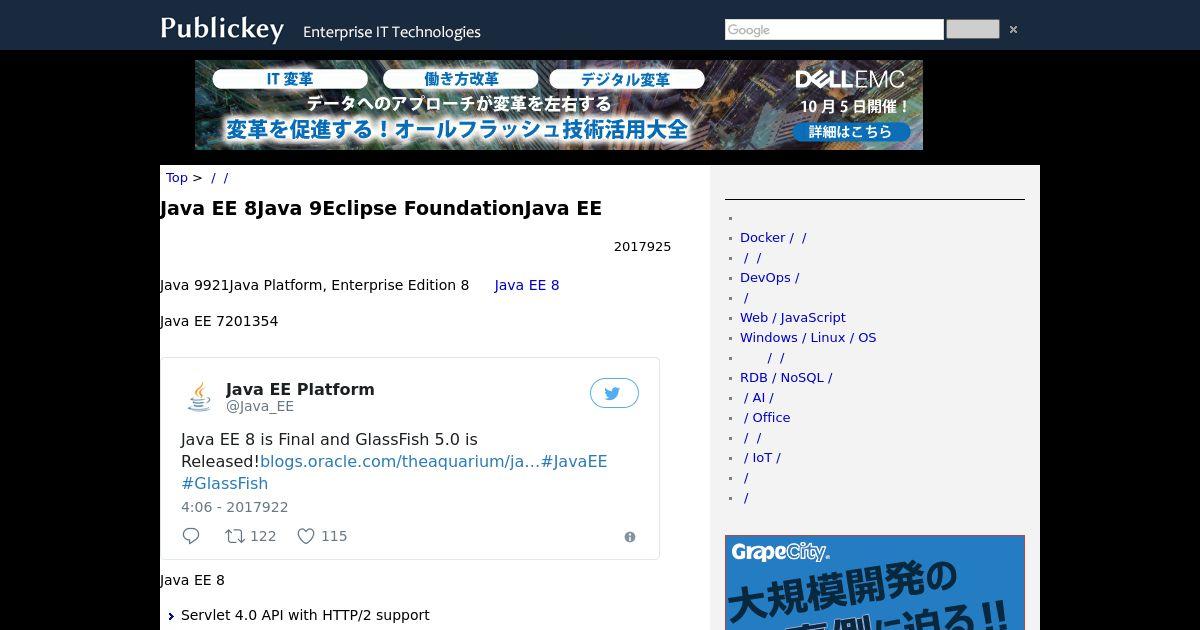This screenshot has height=630, width=1200.
Task: Click the Twitter bird button in tweet
Action: (614, 393)
